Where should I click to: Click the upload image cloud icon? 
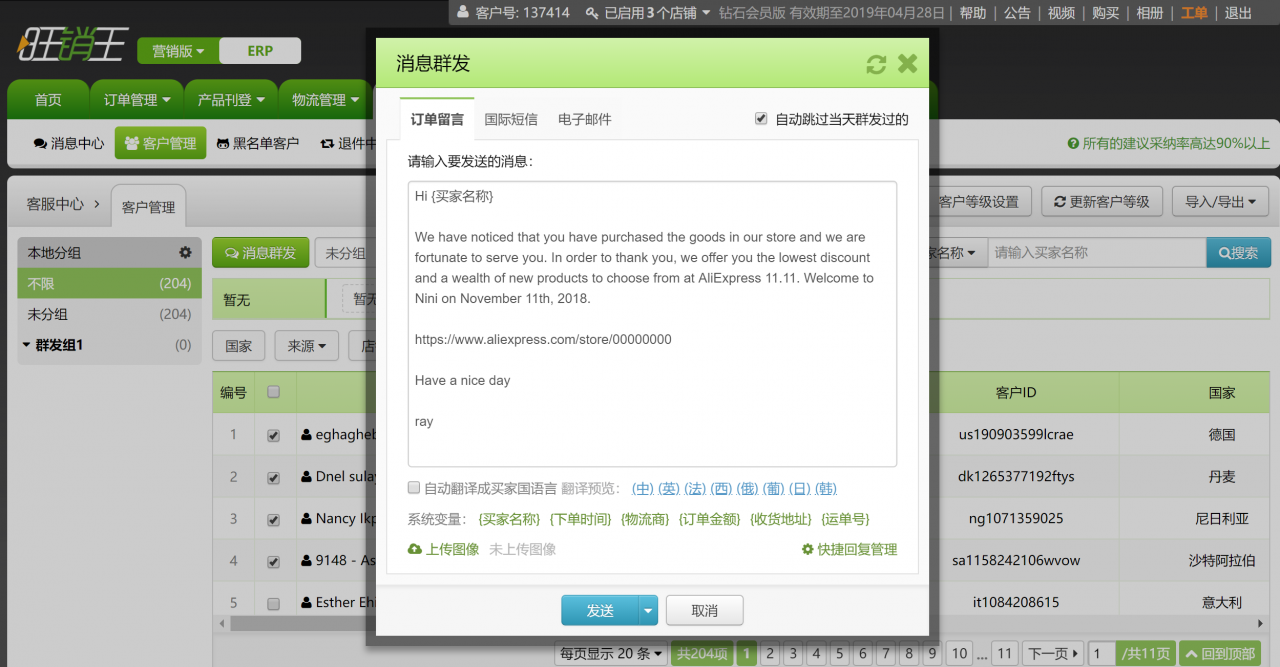[x=415, y=549]
